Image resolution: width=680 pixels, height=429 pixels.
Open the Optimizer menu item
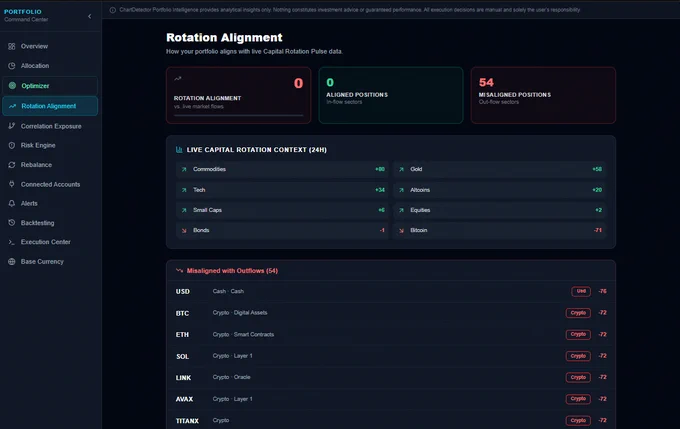click(x=50, y=85)
